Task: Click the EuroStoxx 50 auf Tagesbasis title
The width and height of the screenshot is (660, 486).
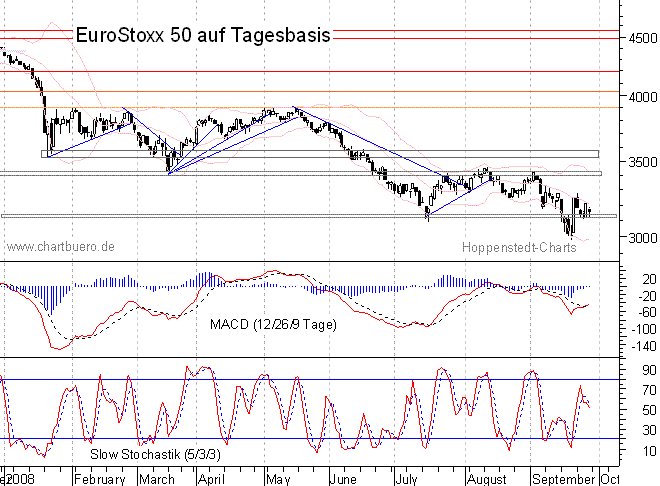Action: tap(203, 35)
